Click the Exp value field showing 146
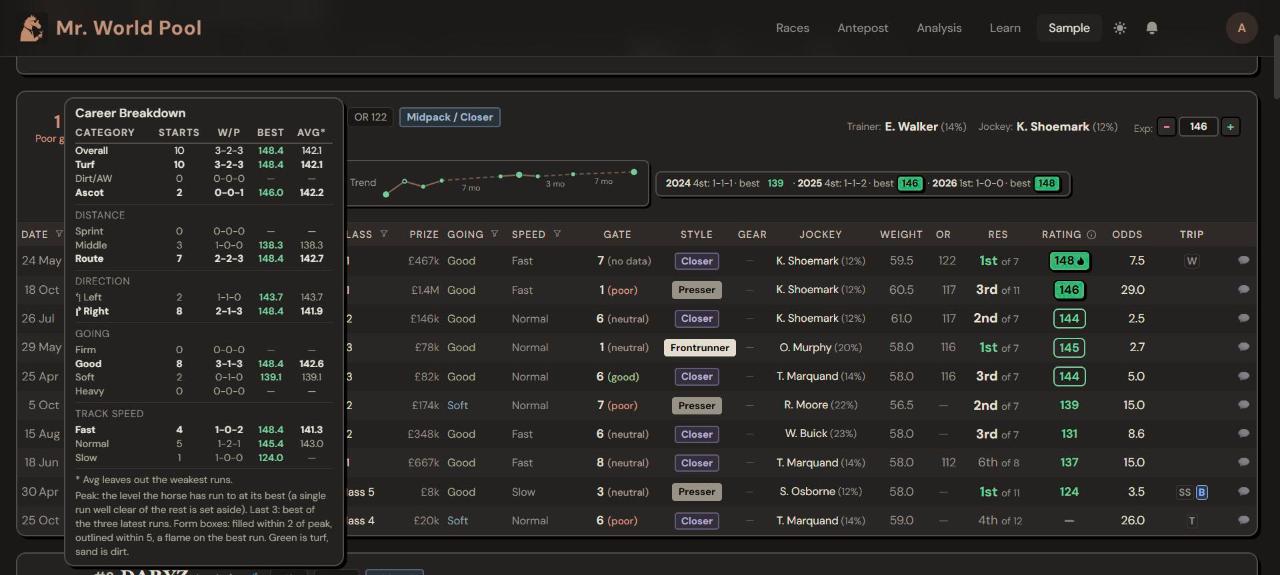This screenshot has height=575, width=1280. click(1198, 127)
